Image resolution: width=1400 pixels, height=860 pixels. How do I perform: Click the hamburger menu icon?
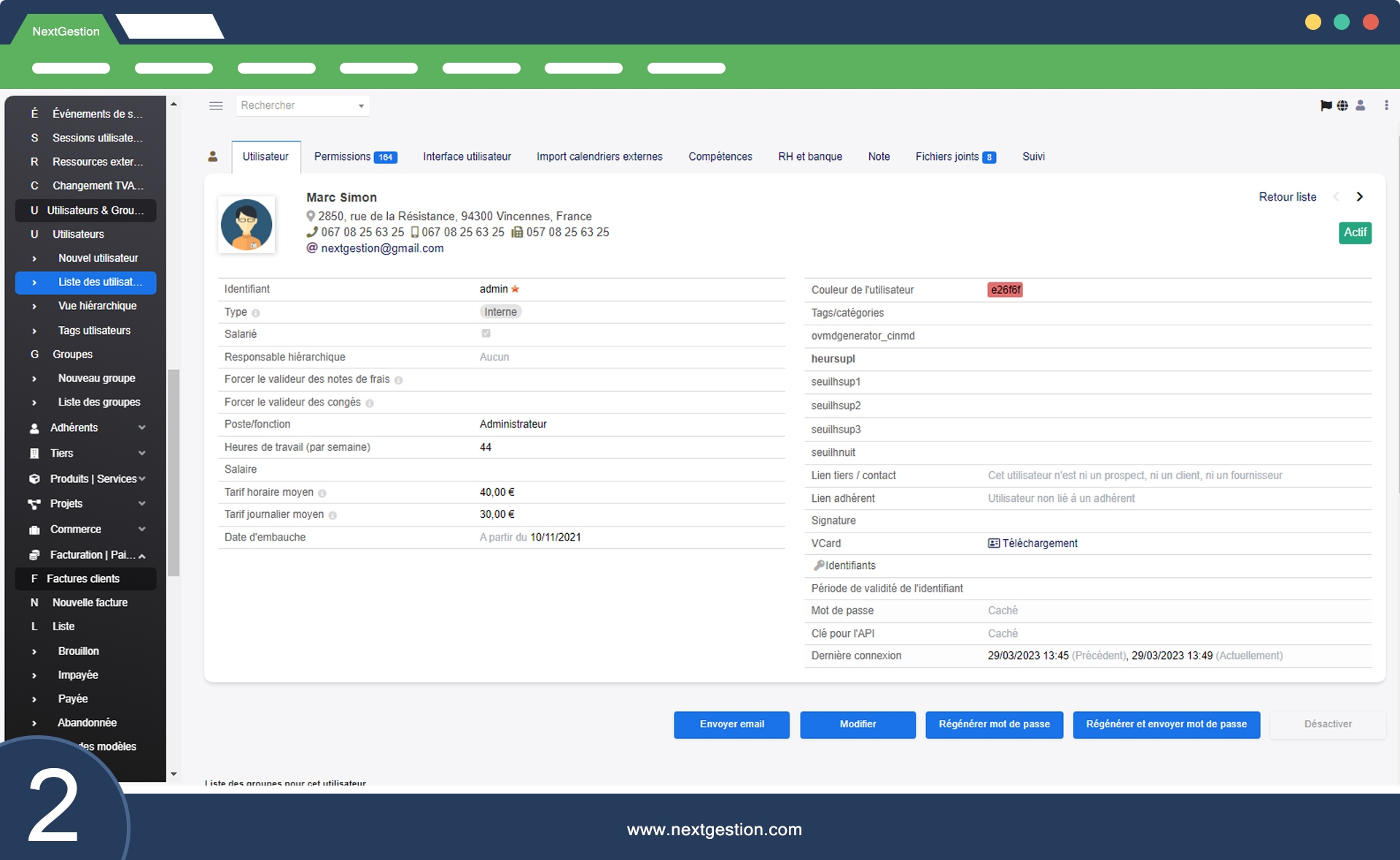pyautogui.click(x=216, y=106)
